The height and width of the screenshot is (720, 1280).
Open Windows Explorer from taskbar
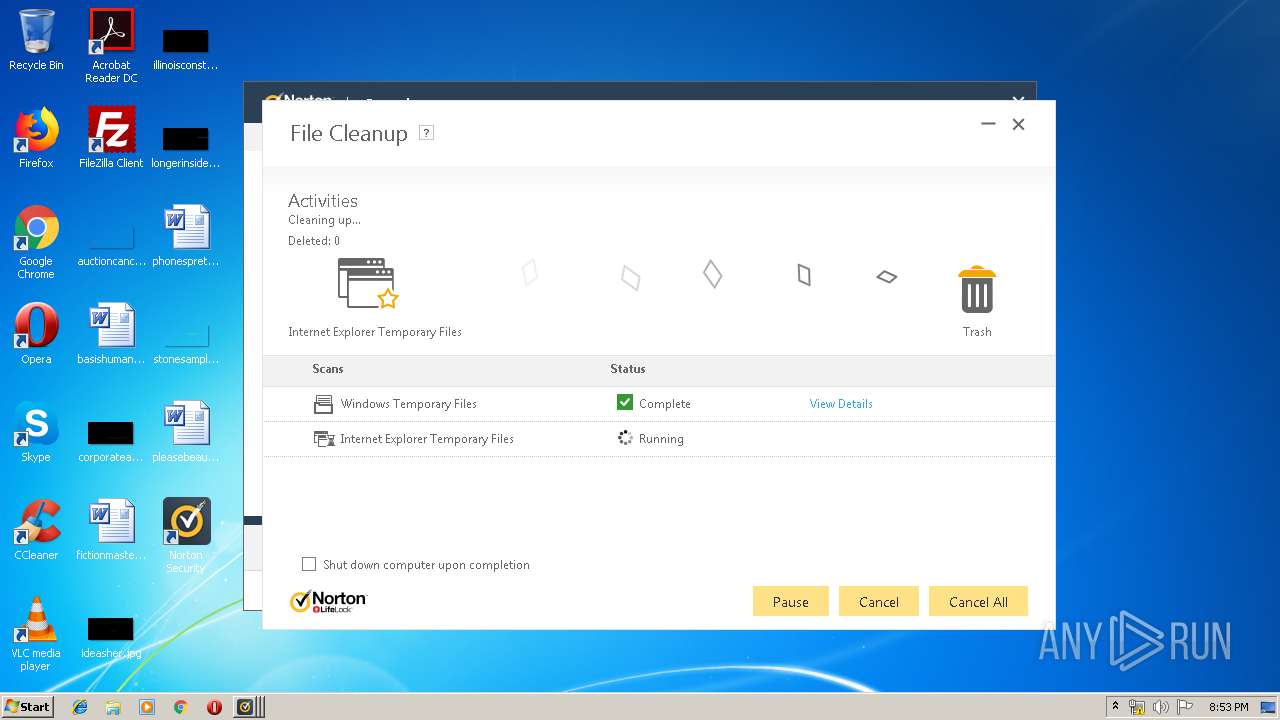point(113,706)
